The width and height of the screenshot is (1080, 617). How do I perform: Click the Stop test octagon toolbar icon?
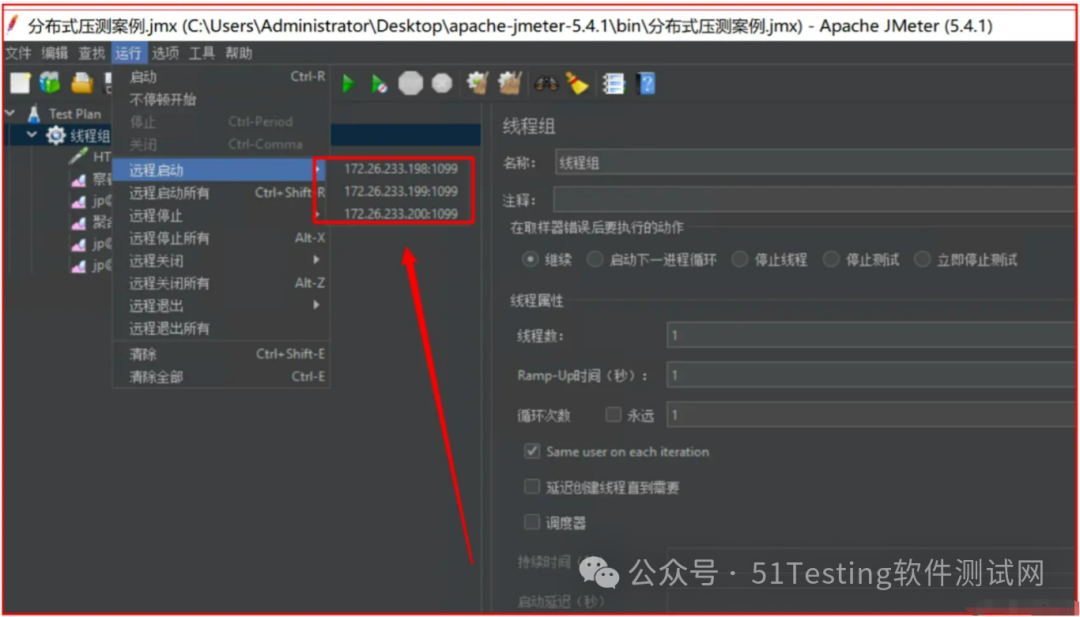(x=410, y=83)
